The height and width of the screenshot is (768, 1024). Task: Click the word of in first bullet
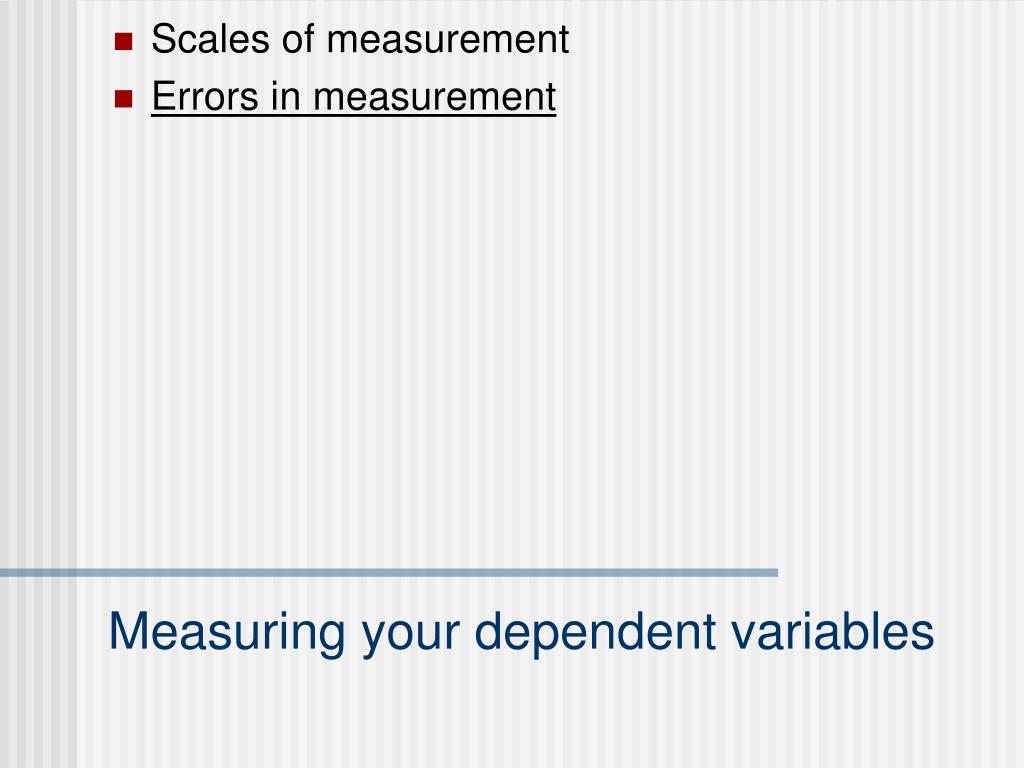[298, 39]
